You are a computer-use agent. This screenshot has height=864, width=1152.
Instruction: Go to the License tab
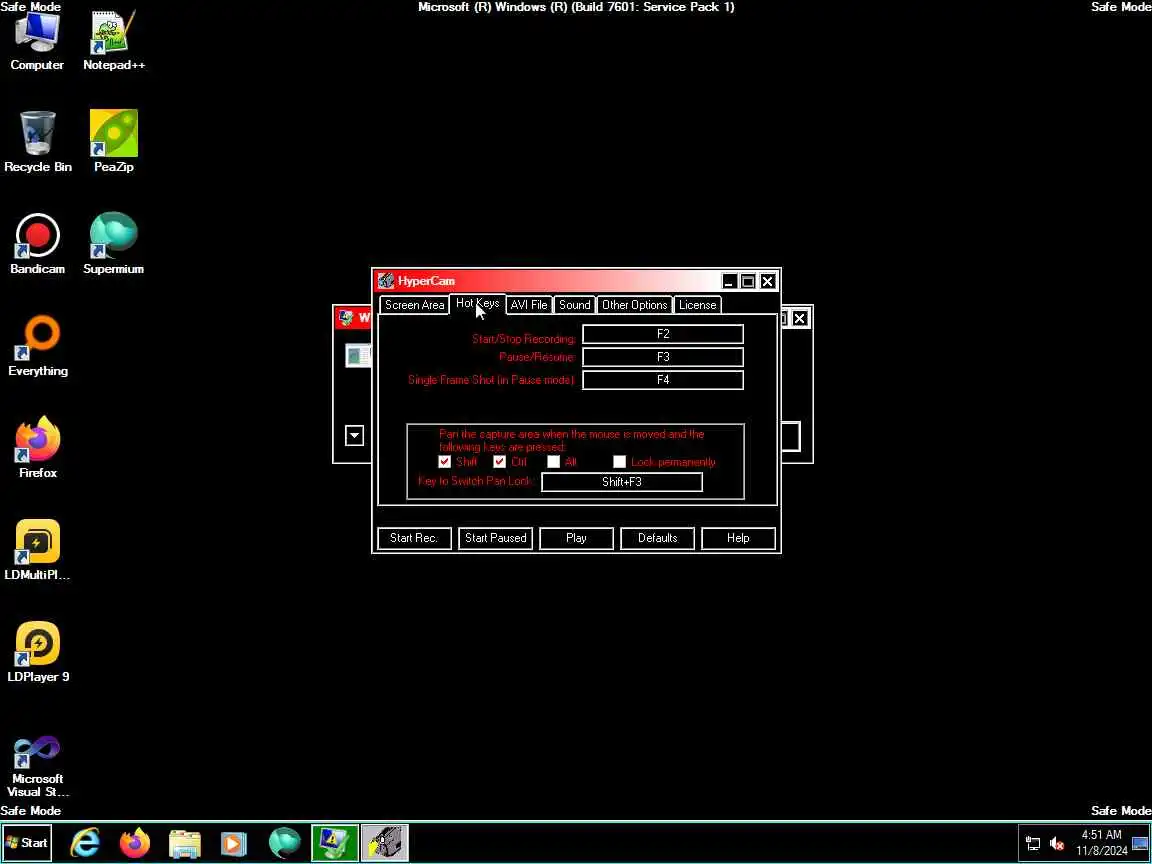click(697, 305)
